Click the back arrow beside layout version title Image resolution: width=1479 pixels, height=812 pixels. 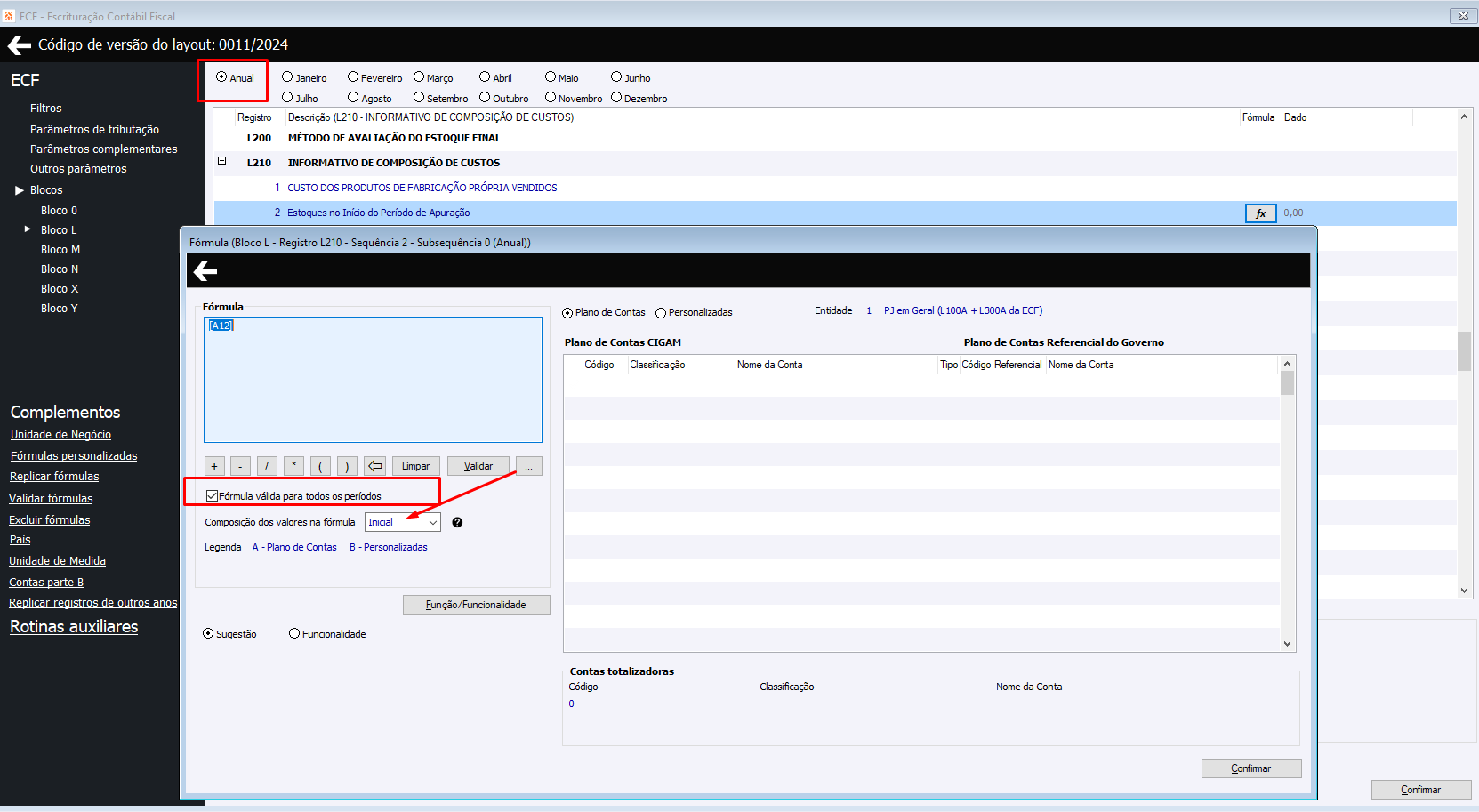click(x=19, y=44)
